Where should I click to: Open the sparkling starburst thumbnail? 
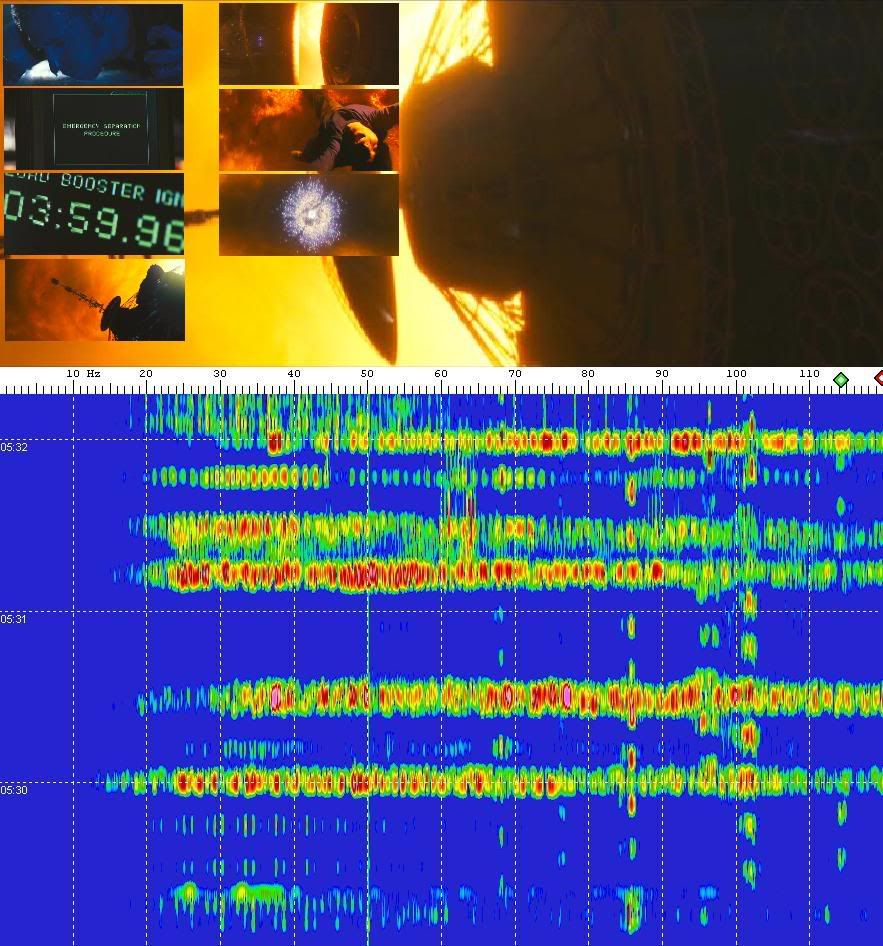pos(308,215)
